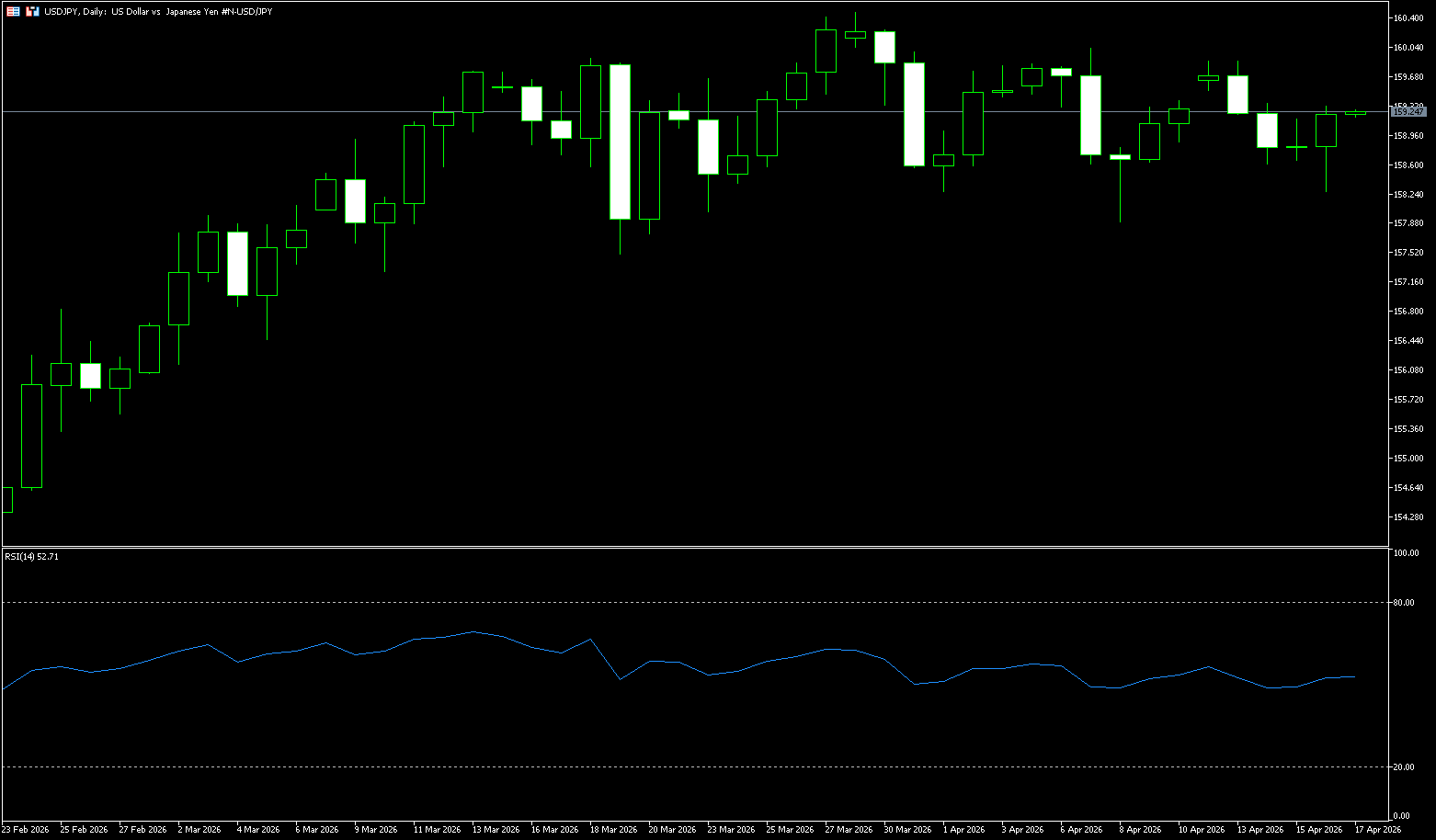
Task: Select the large white candle above 18 Mar
Action: point(620,142)
